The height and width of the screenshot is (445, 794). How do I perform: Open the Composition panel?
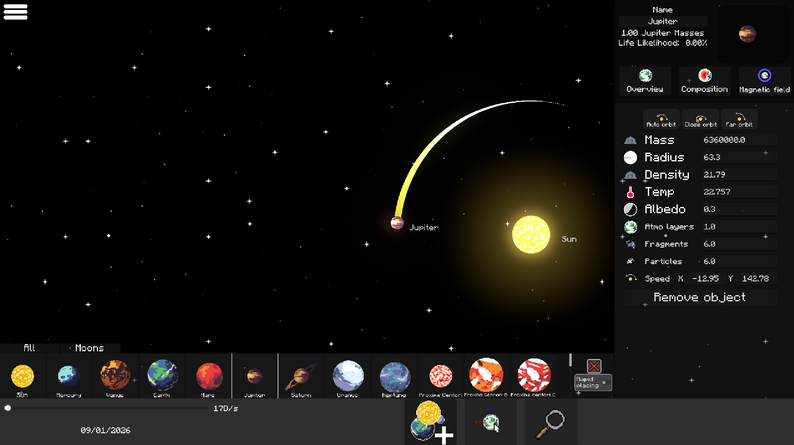point(704,81)
